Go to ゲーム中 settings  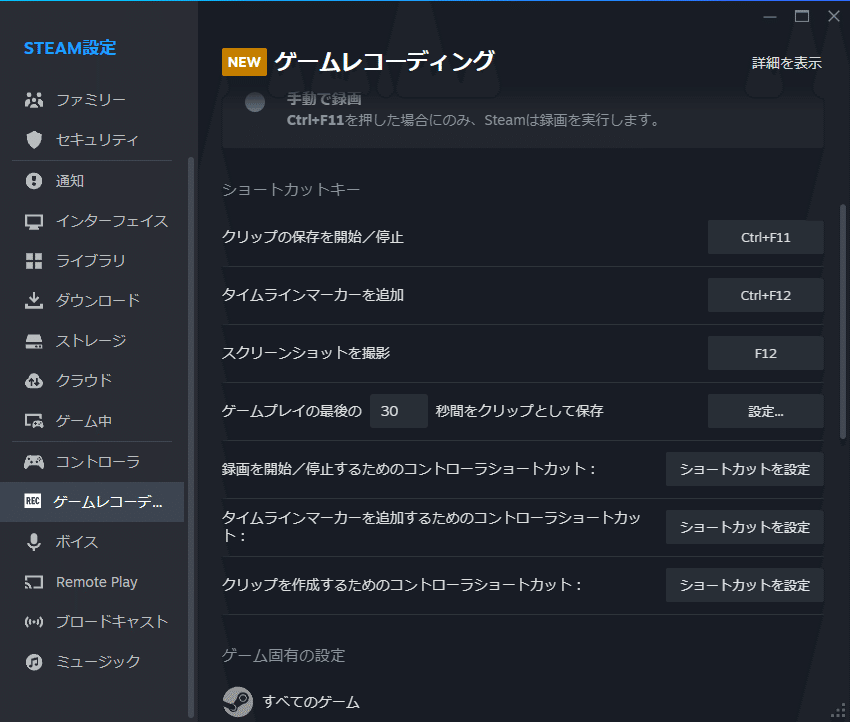click(x=92, y=421)
